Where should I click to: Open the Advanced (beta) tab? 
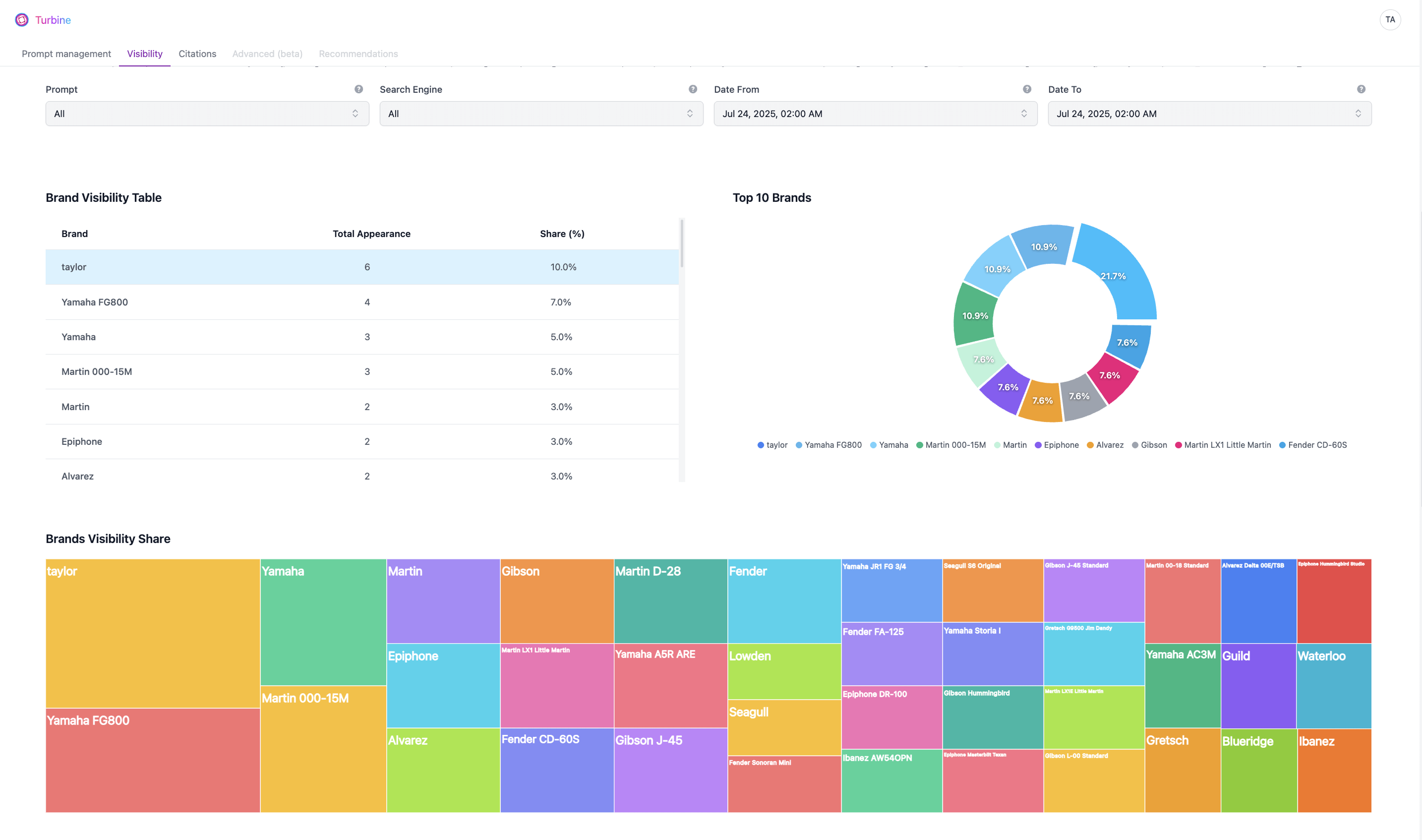[267, 54]
